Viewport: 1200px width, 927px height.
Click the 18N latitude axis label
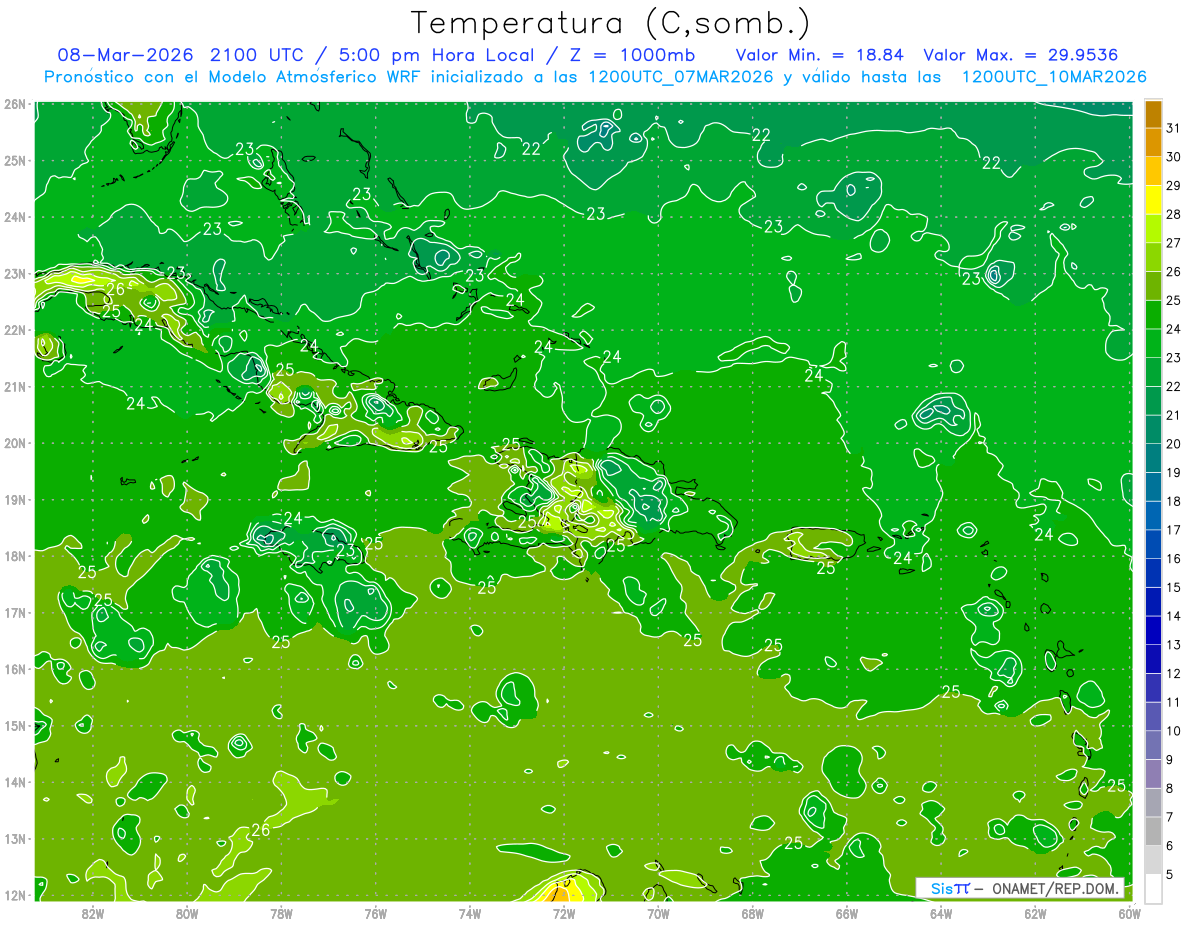tap(14, 556)
